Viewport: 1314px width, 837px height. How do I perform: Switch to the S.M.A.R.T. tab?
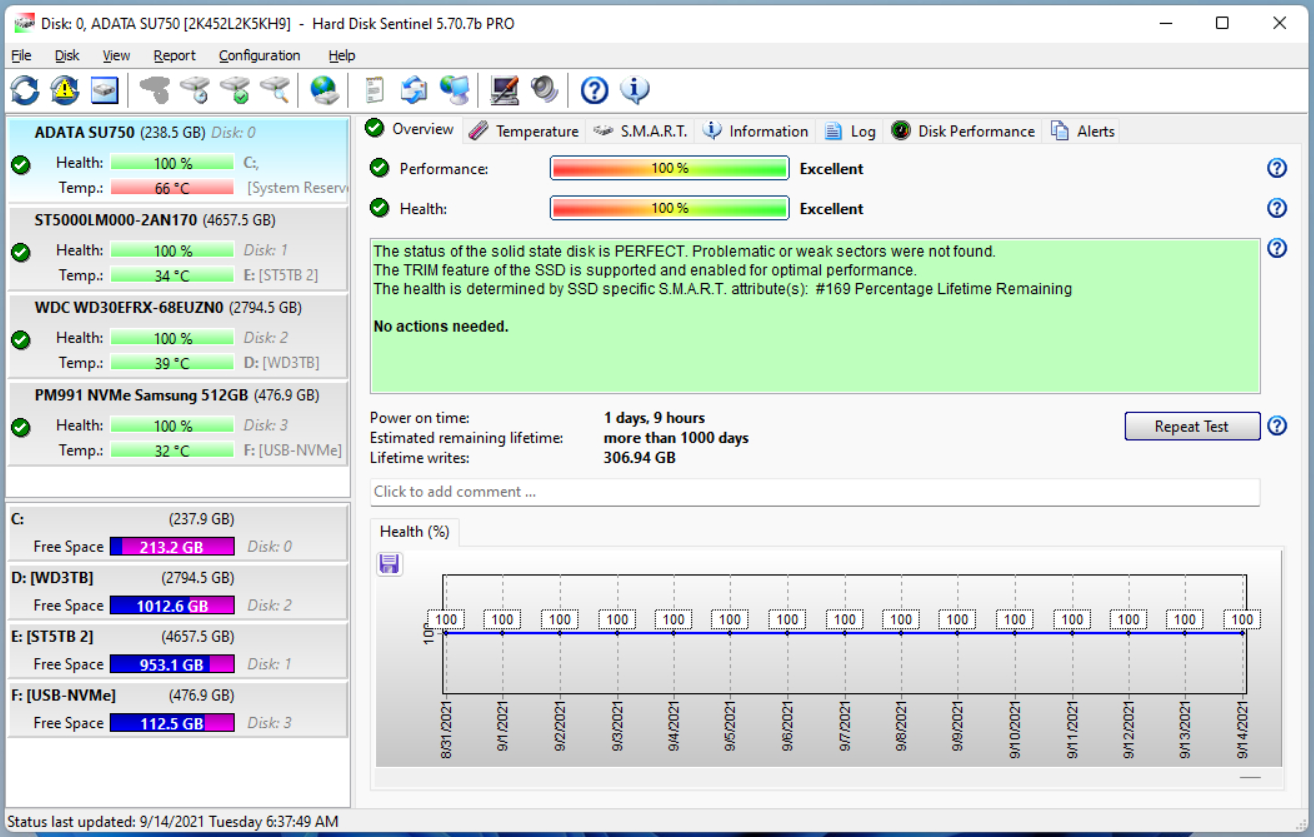pos(640,131)
